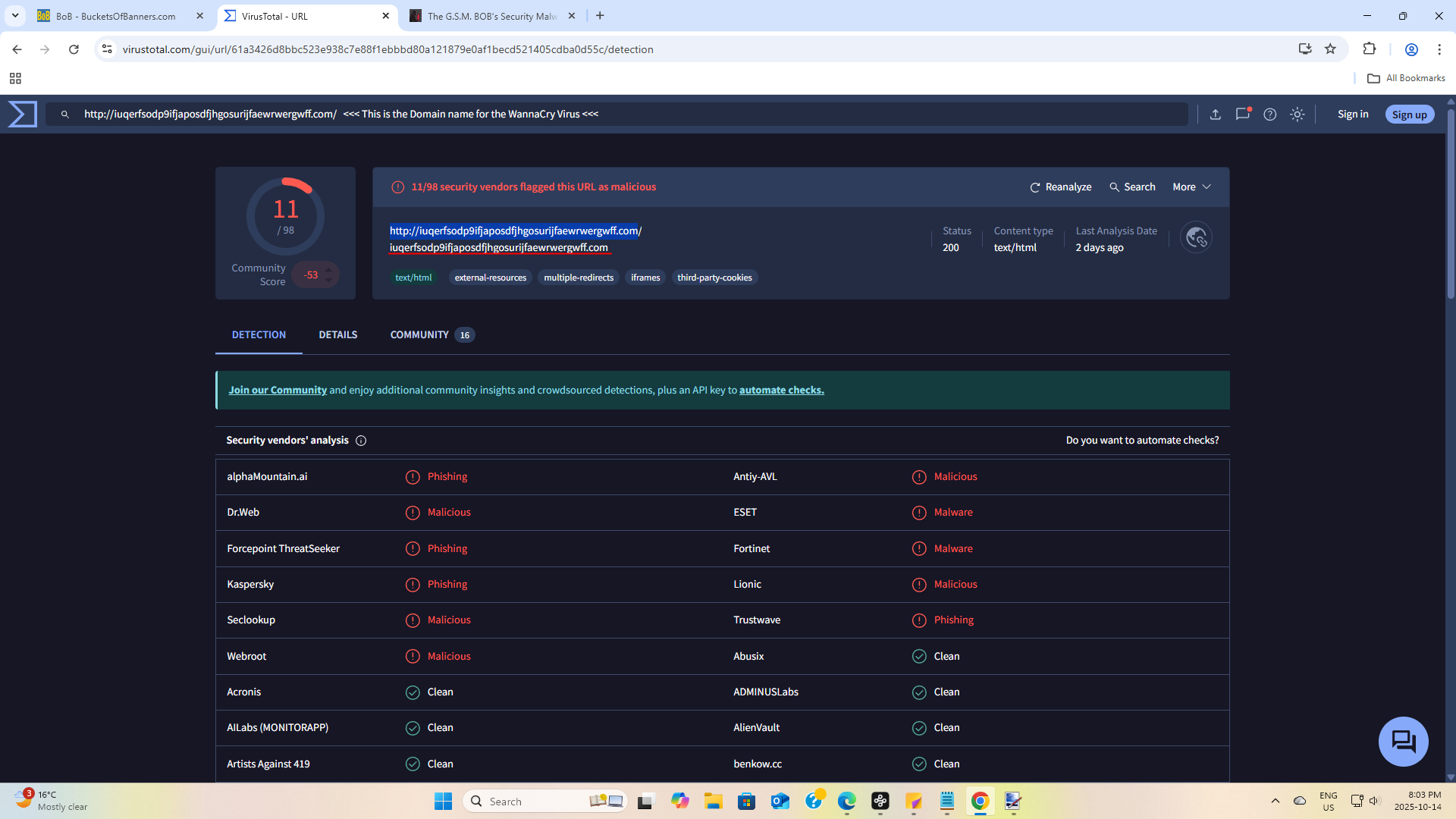Image resolution: width=1456 pixels, height=819 pixels.
Task: Click 'Do you want to automate checks?' link
Action: coord(1143,441)
